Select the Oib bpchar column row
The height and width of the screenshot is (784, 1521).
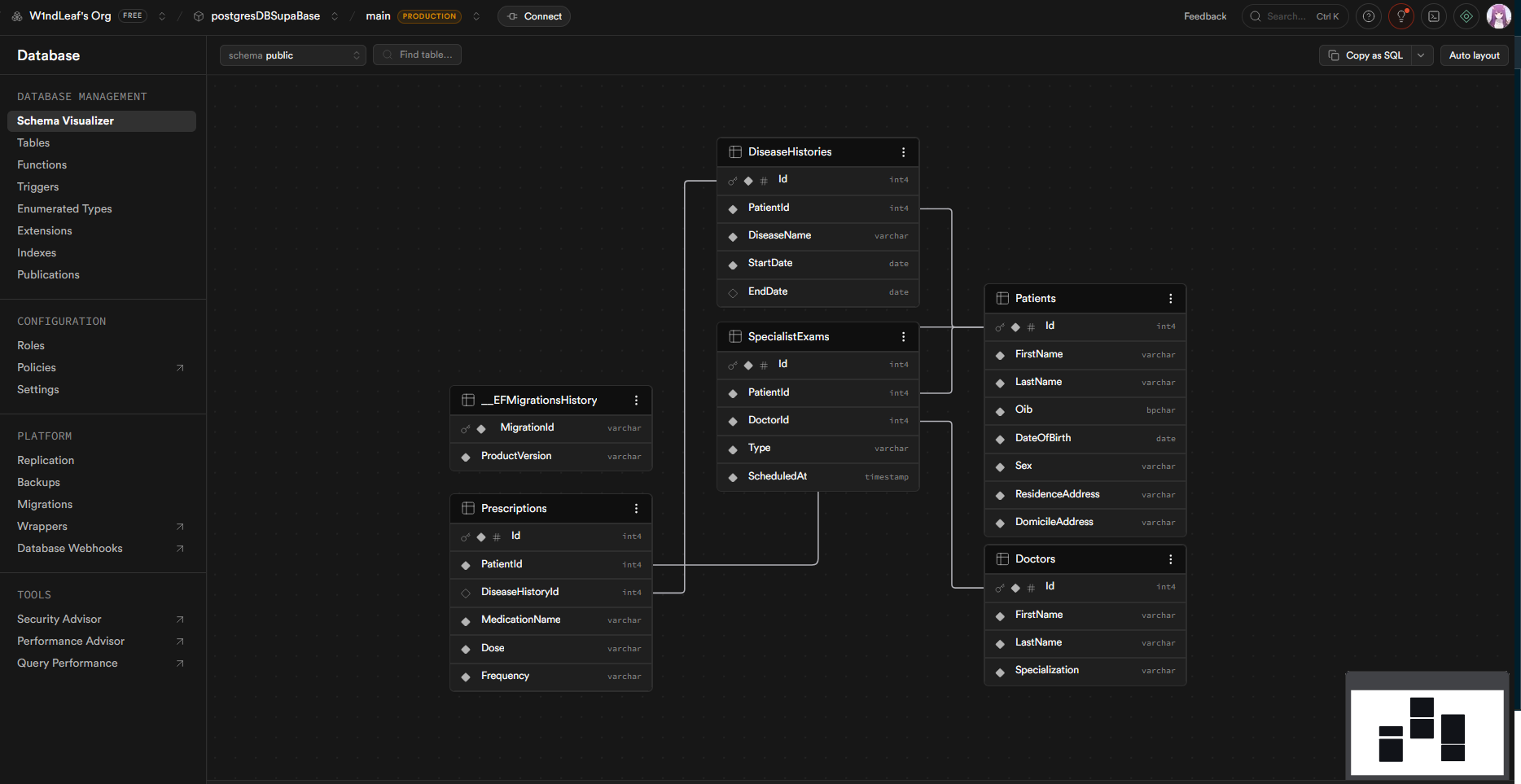[1085, 410]
